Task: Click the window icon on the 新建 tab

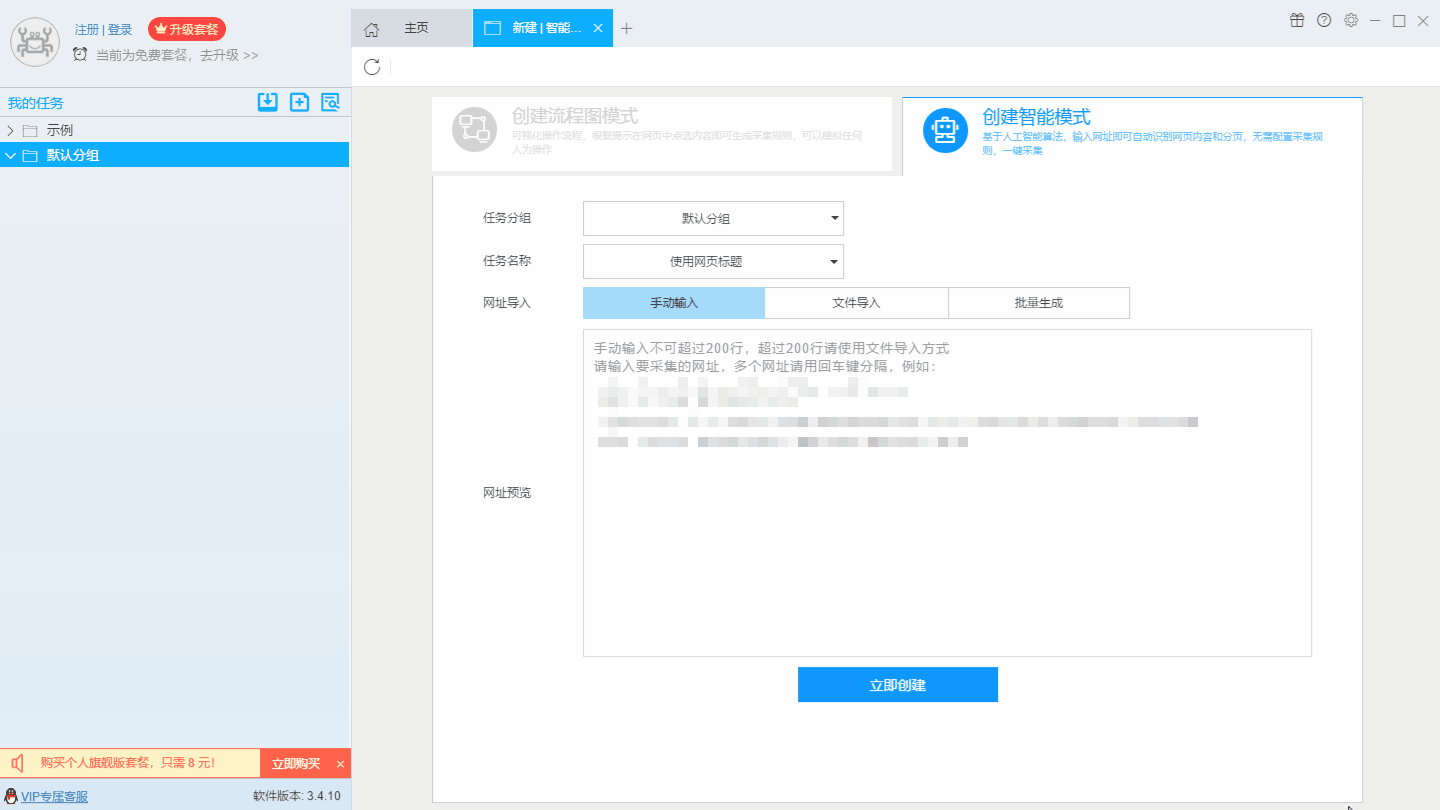Action: point(492,28)
